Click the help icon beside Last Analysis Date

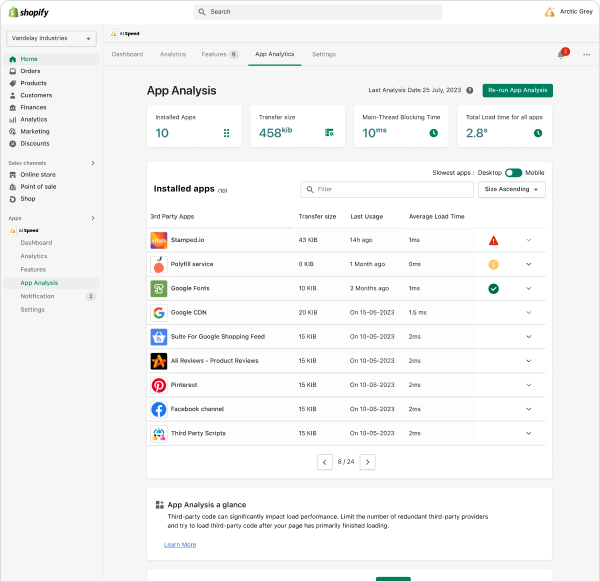470,90
